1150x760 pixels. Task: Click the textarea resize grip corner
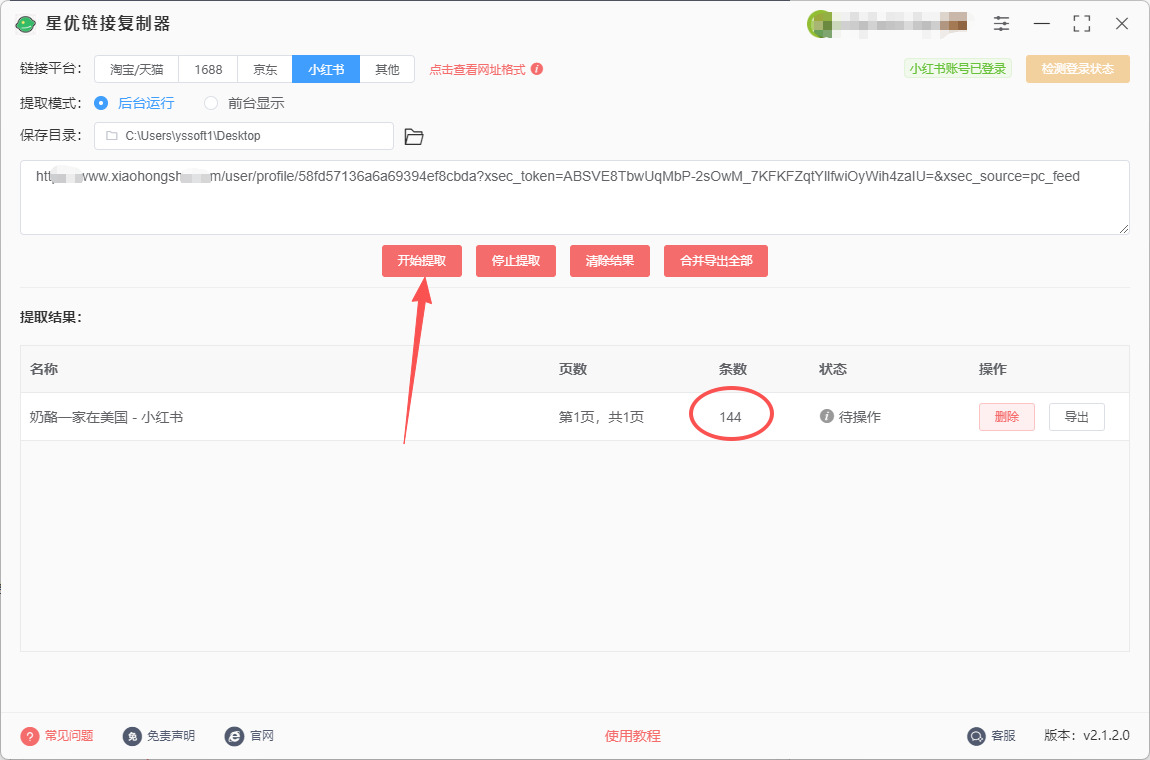point(1124,229)
